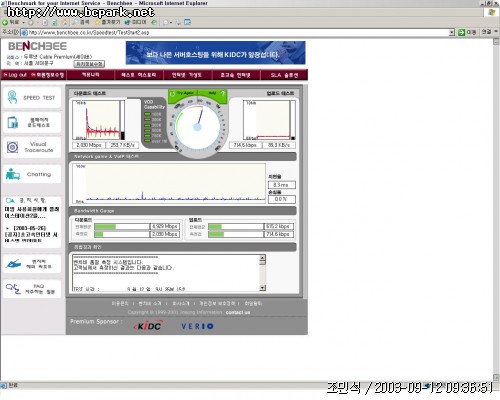Click the notice board header icon

[10, 200]
